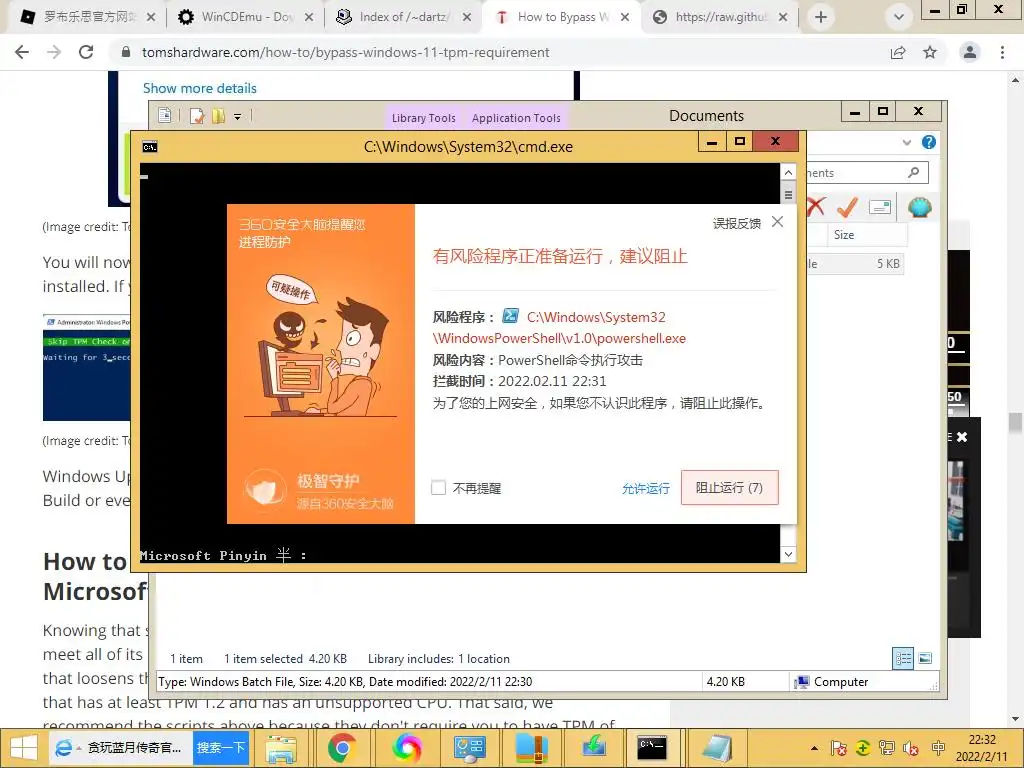Image resolution: width=1024 pixels, height=768 pixels.
Task: Open Chrome from the taskbar
Action: [342, 748]
